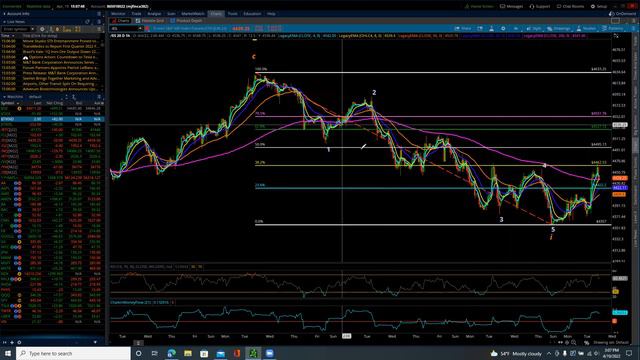640x360 pixels.
Task: Enable OnDemand mode
Action: tap(622, 13)
